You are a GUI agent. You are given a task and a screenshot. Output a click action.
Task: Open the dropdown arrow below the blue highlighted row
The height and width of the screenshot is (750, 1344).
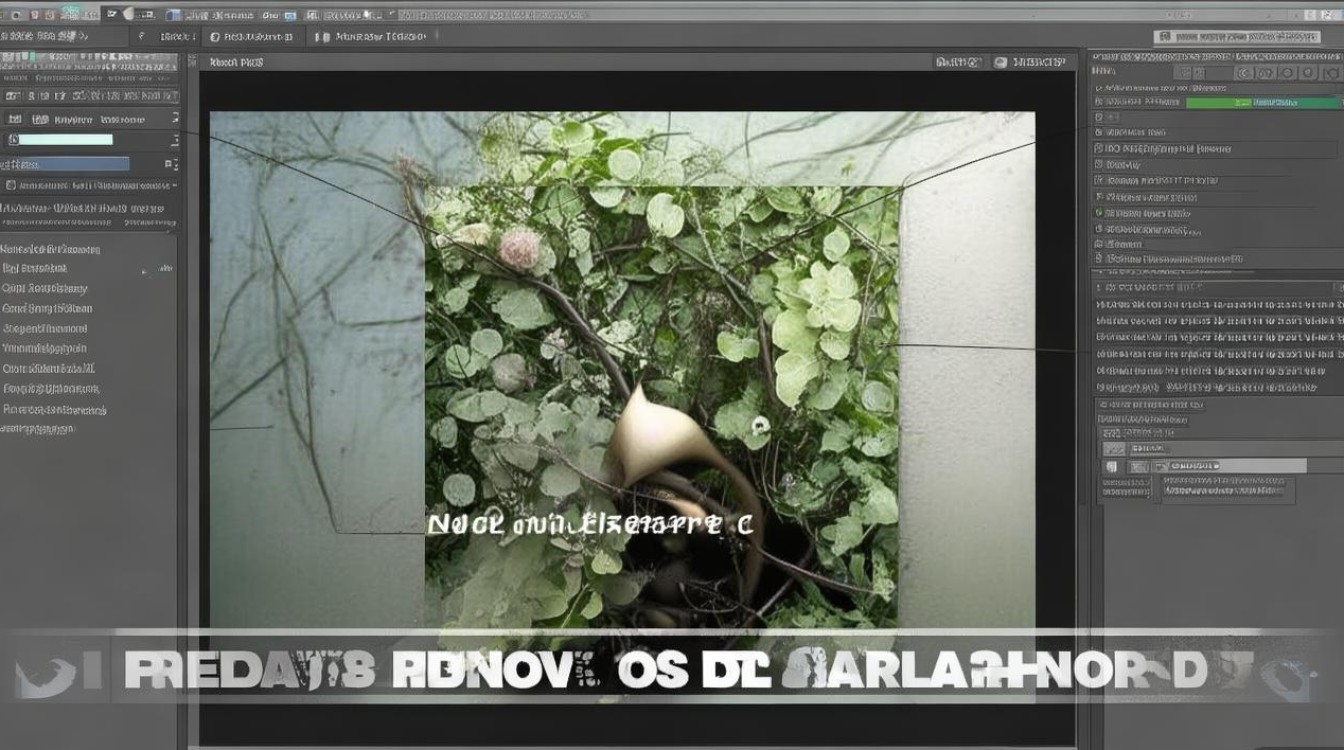point(174,186)
